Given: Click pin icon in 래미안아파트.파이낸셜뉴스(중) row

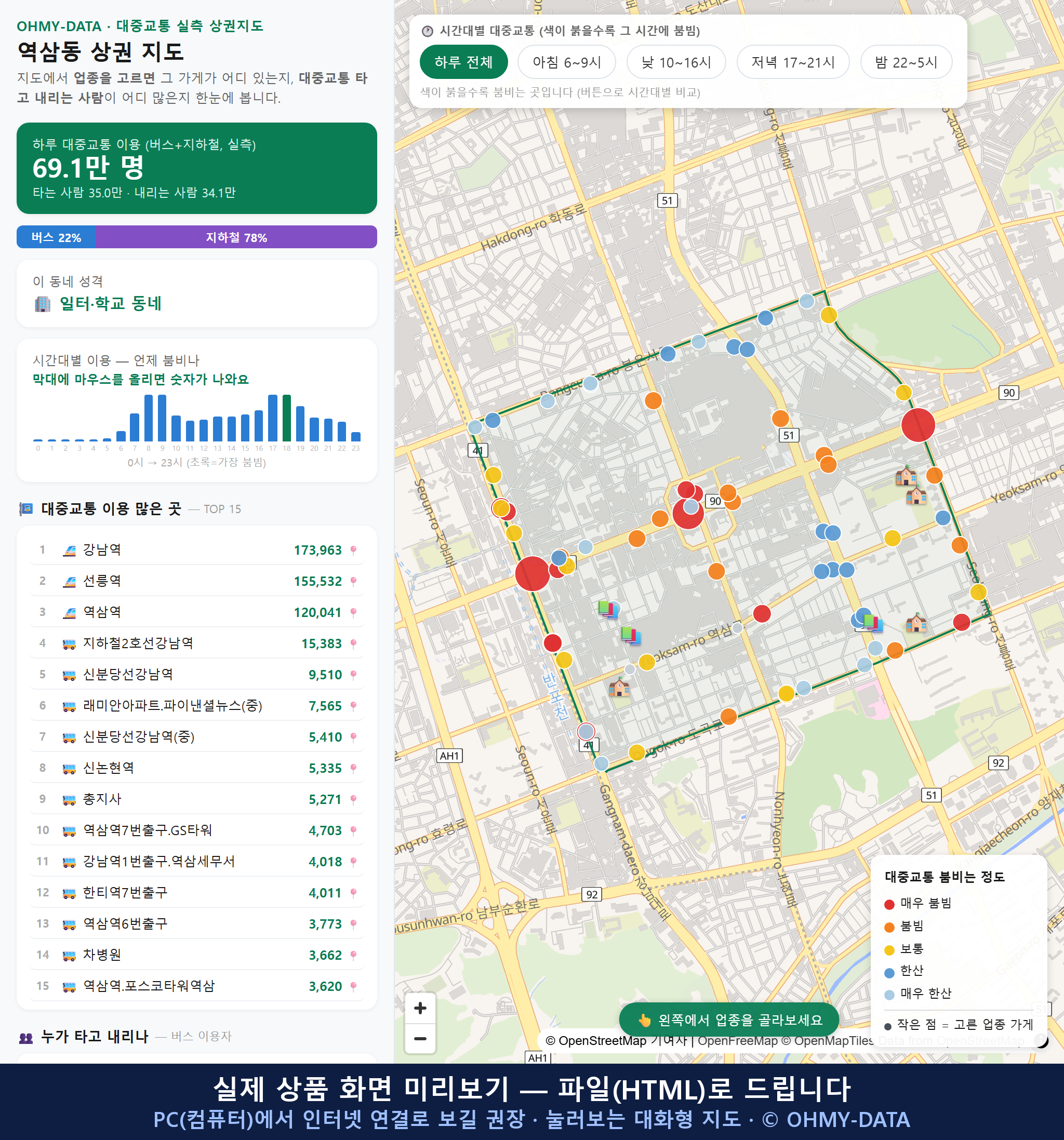Looking at the screenshot, I should coord(353,706).
